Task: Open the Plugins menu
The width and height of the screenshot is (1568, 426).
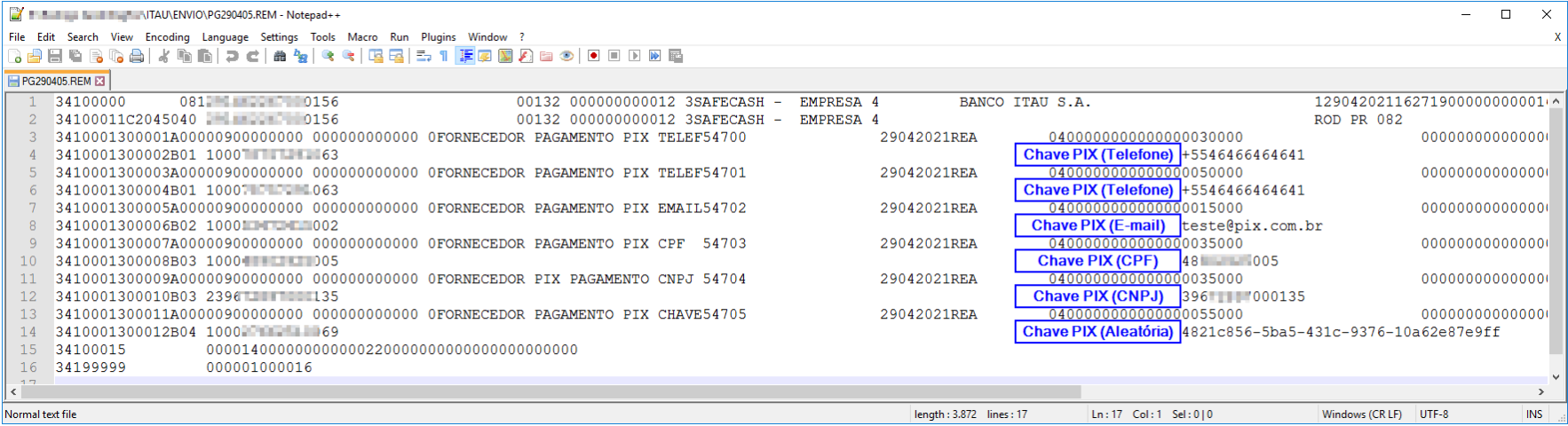Action: pos(439,37)
